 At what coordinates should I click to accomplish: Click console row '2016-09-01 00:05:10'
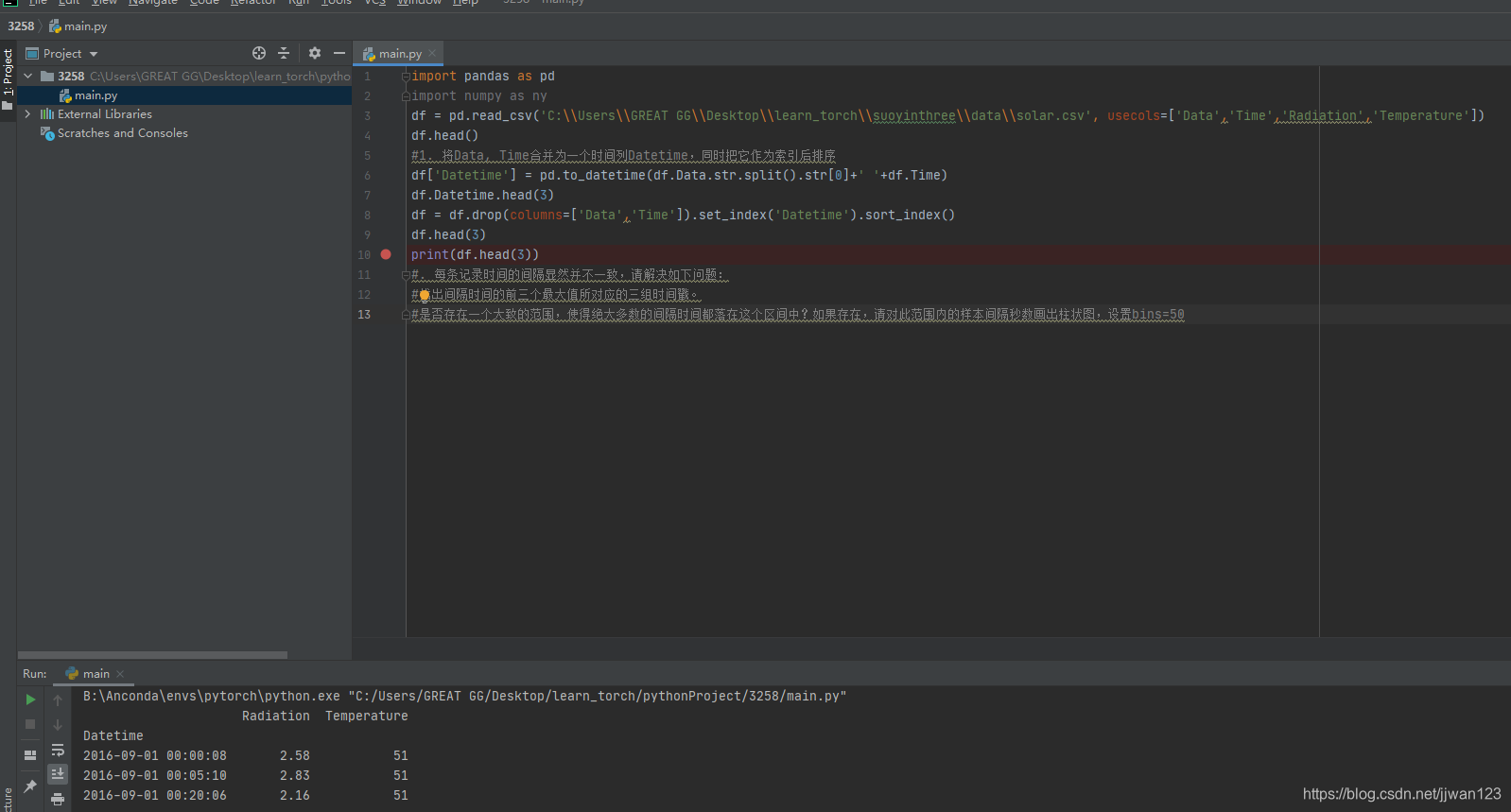pyautogui.click(x=246, y=775)
